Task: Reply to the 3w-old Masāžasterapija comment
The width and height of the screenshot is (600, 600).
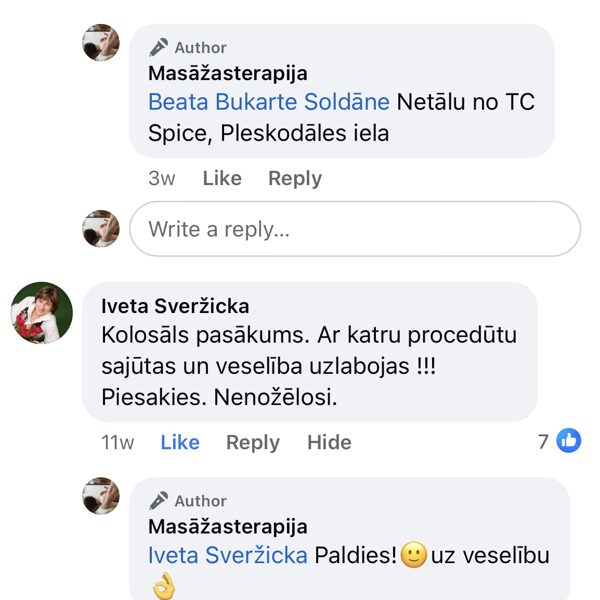Action: tap(295, 178)
